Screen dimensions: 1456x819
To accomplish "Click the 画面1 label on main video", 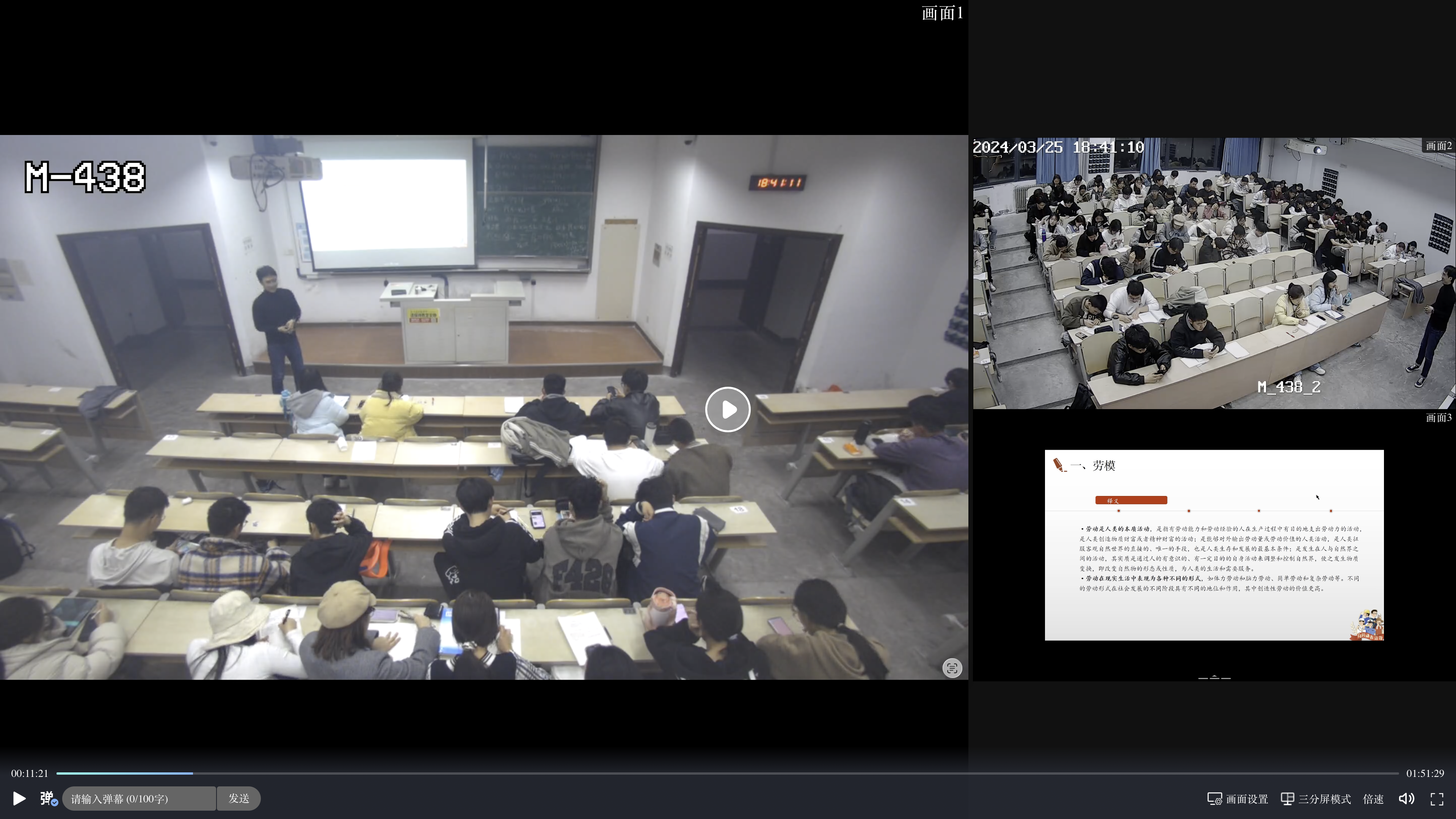I will tap(941, 13).
